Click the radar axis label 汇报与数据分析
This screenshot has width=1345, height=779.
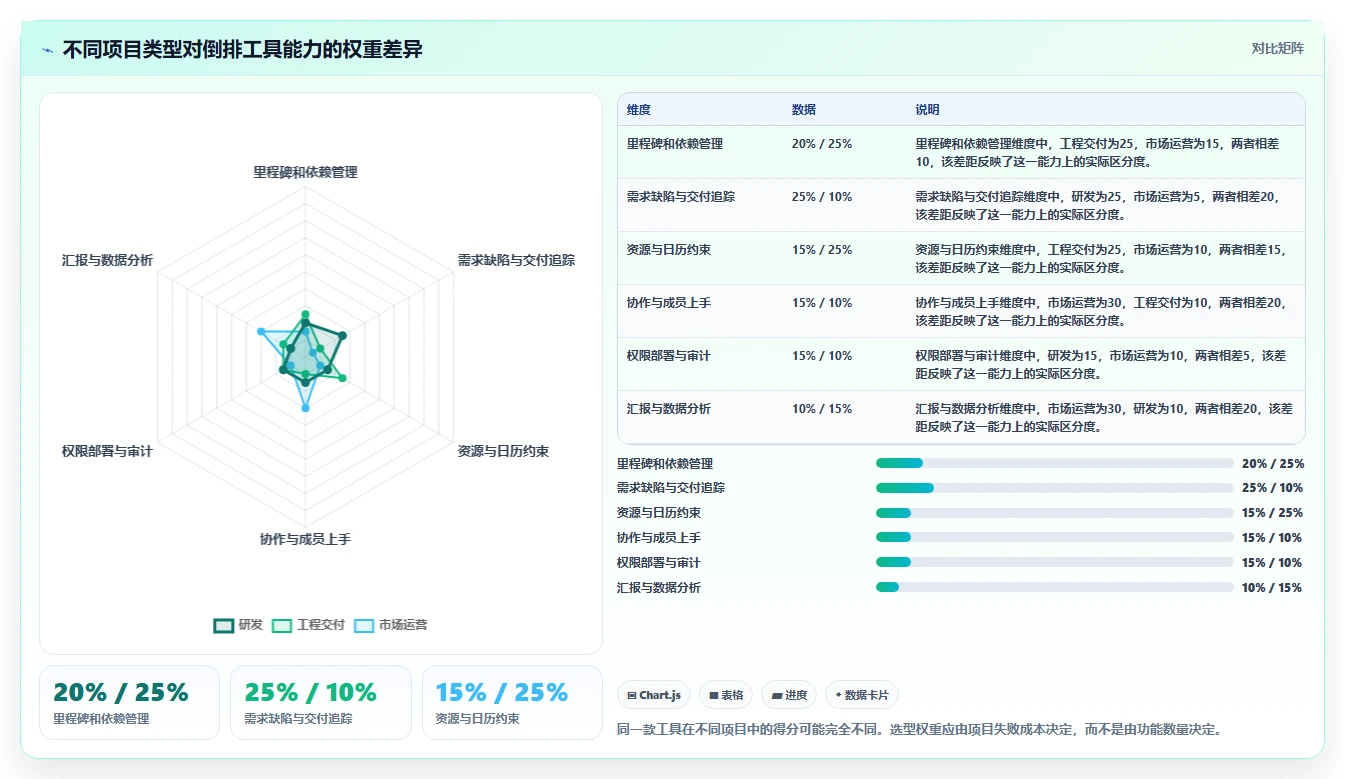(x=107, y=260)
